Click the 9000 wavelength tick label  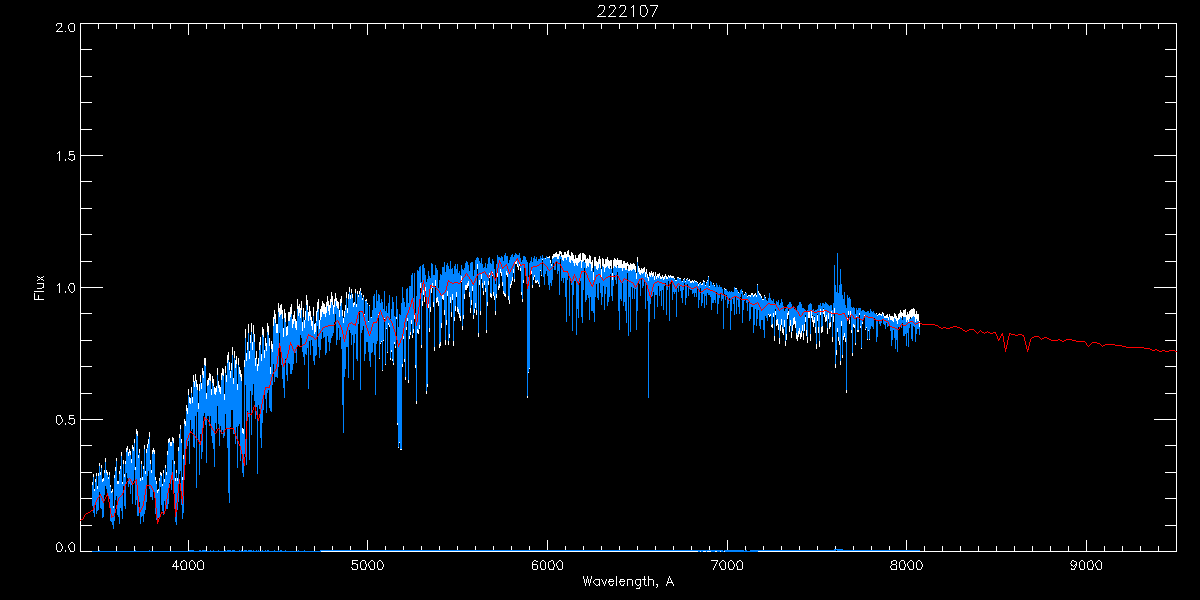[1086, 565]
